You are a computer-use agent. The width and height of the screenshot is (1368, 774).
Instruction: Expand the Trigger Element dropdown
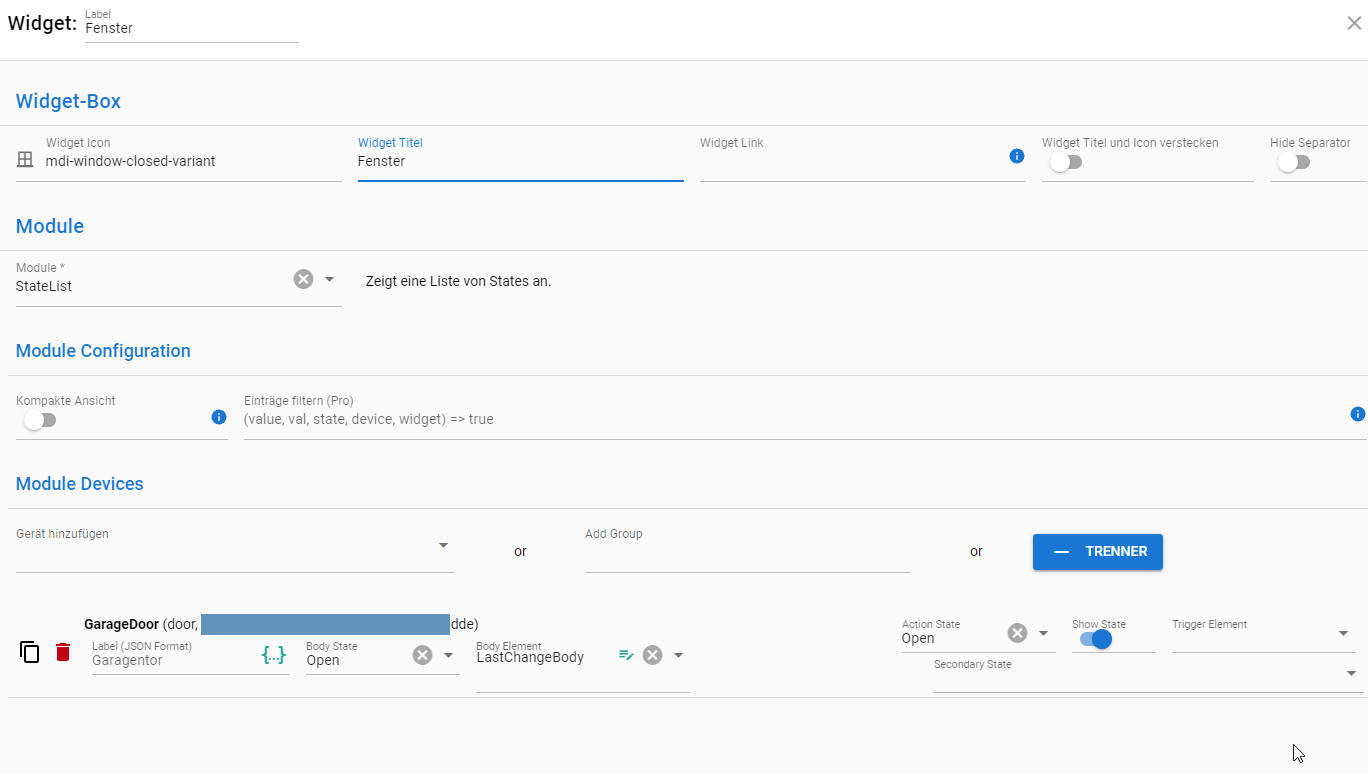(1343, 634)
